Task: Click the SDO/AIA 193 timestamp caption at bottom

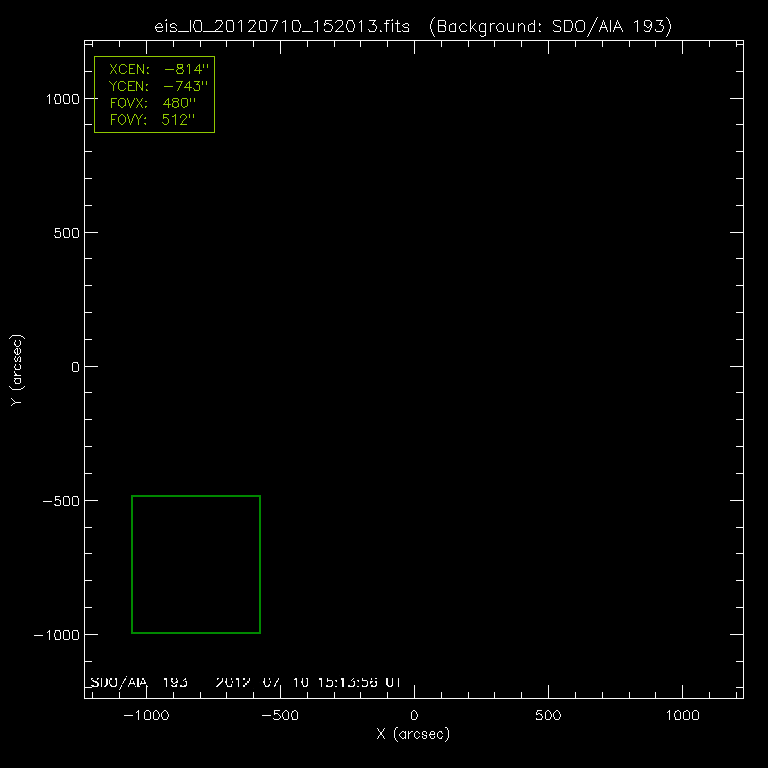Action: [246, 682]
